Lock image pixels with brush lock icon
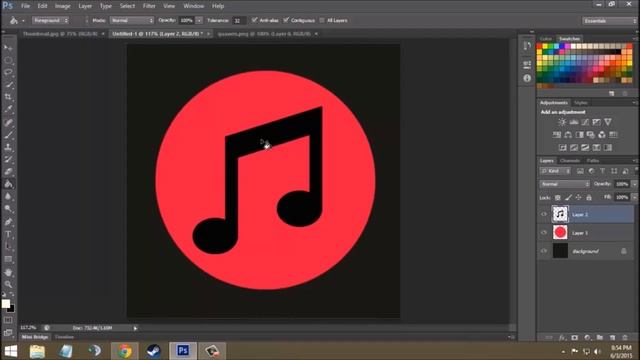Viewport: 640px width, 360px height. (569, 198)
